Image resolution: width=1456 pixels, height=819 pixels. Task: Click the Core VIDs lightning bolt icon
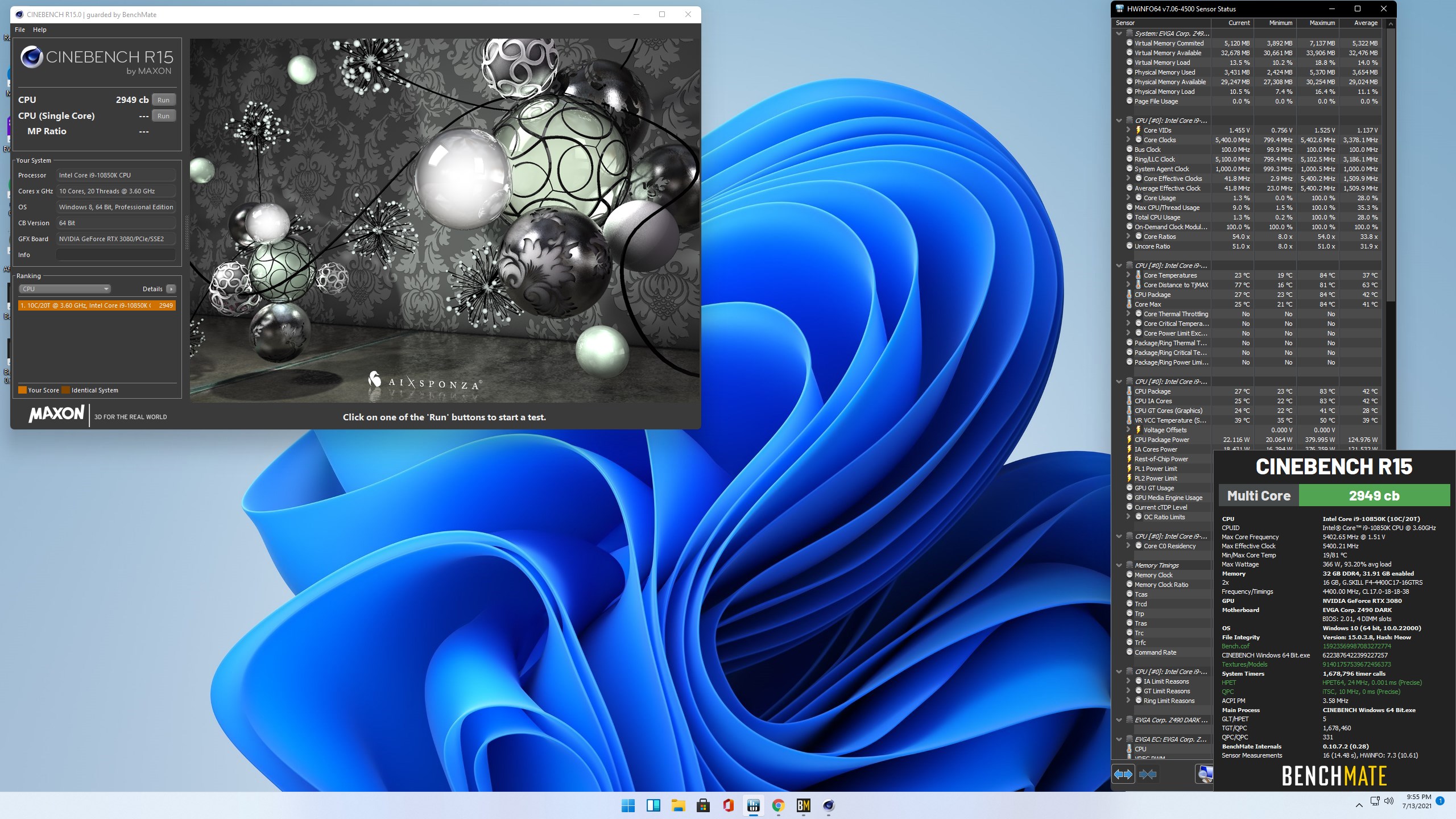[1139, 130]
